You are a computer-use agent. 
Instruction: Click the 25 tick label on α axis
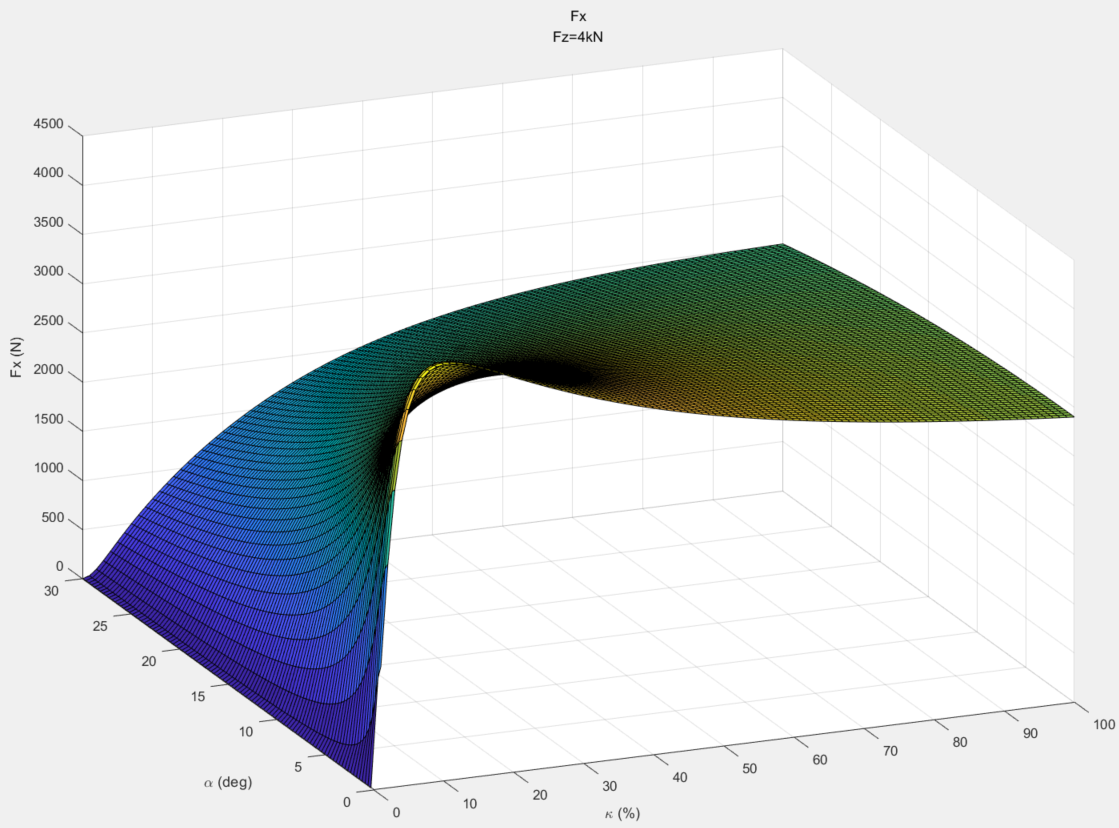(x=100, y=626)
